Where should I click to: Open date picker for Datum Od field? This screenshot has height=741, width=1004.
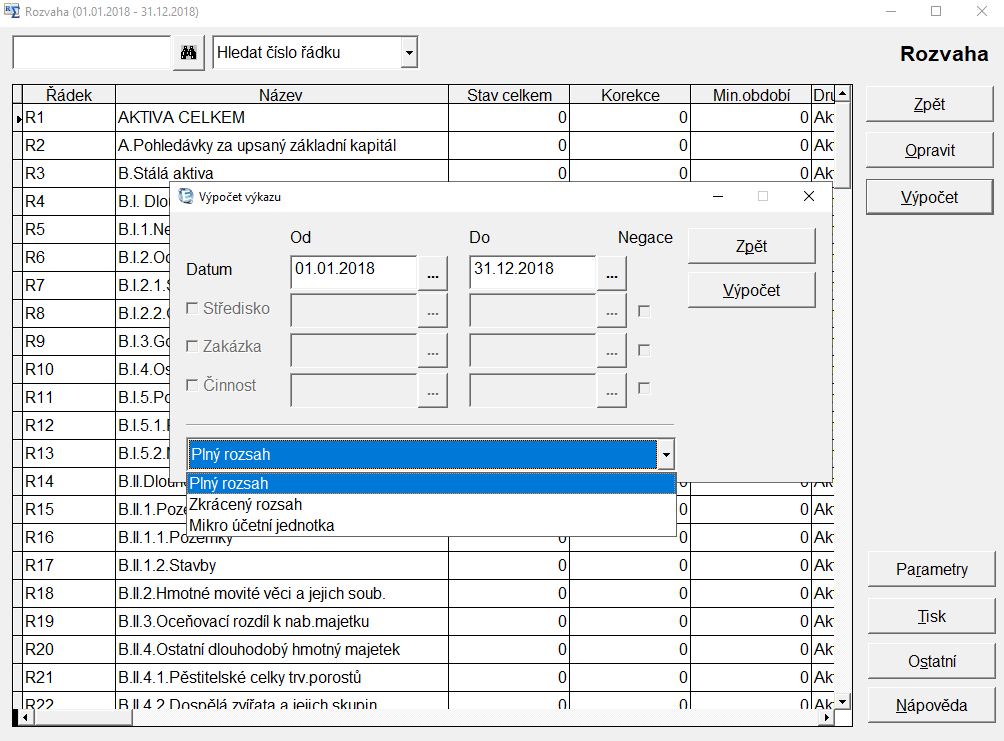(432, 272)
